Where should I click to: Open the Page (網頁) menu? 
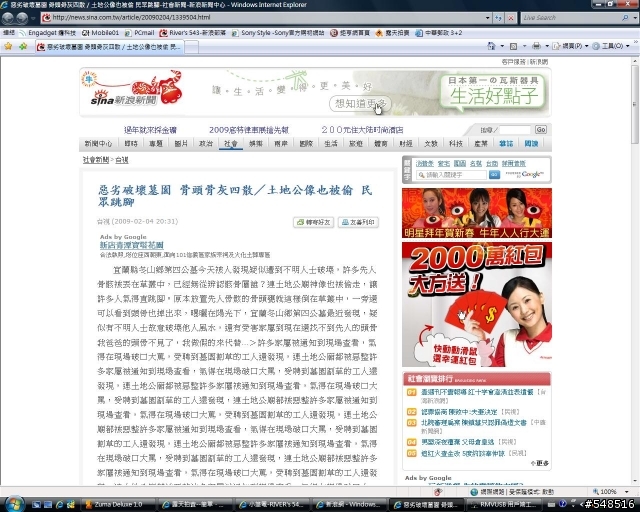pos(570,46)
